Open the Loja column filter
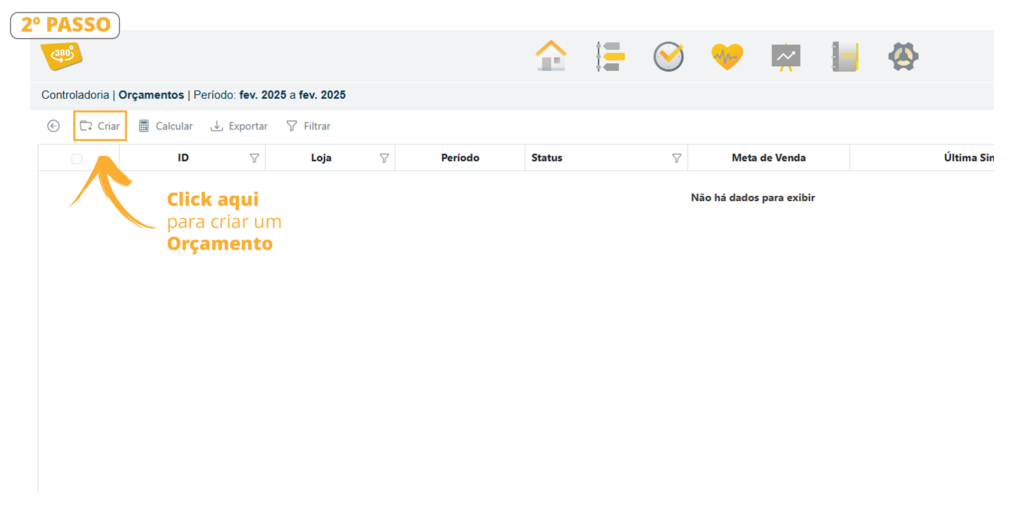Viewport: 1024px width, 523px height. (x=384, y=158)
